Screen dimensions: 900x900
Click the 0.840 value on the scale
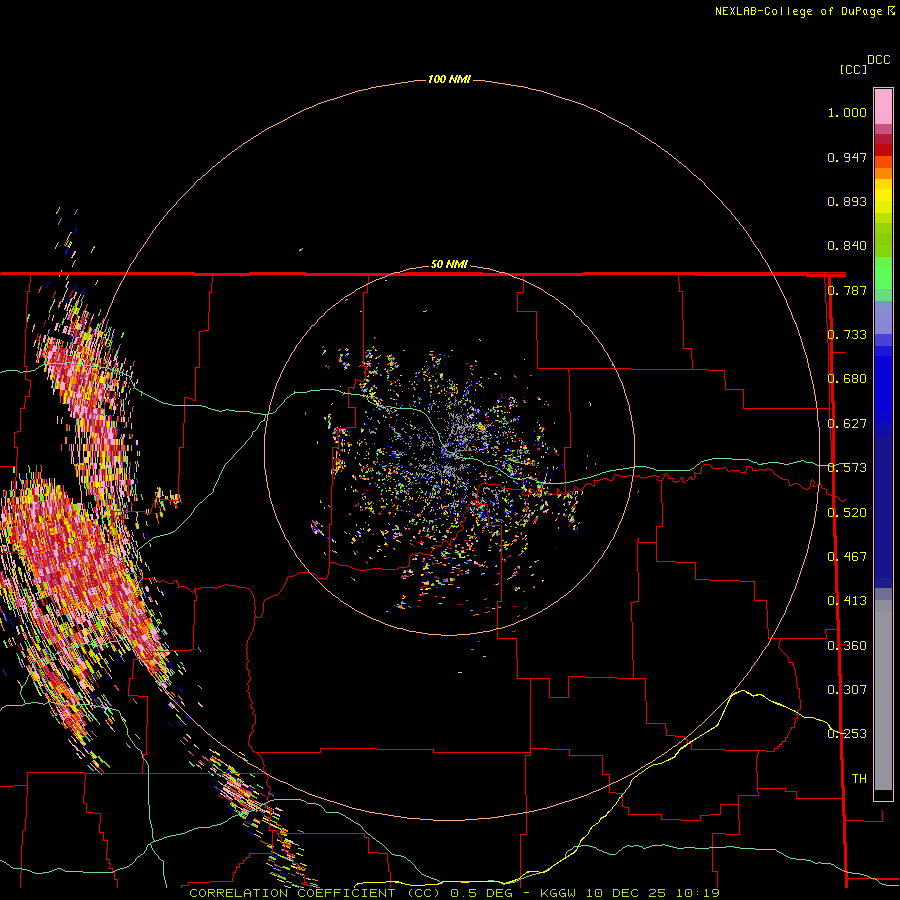[x=847, y=246]
